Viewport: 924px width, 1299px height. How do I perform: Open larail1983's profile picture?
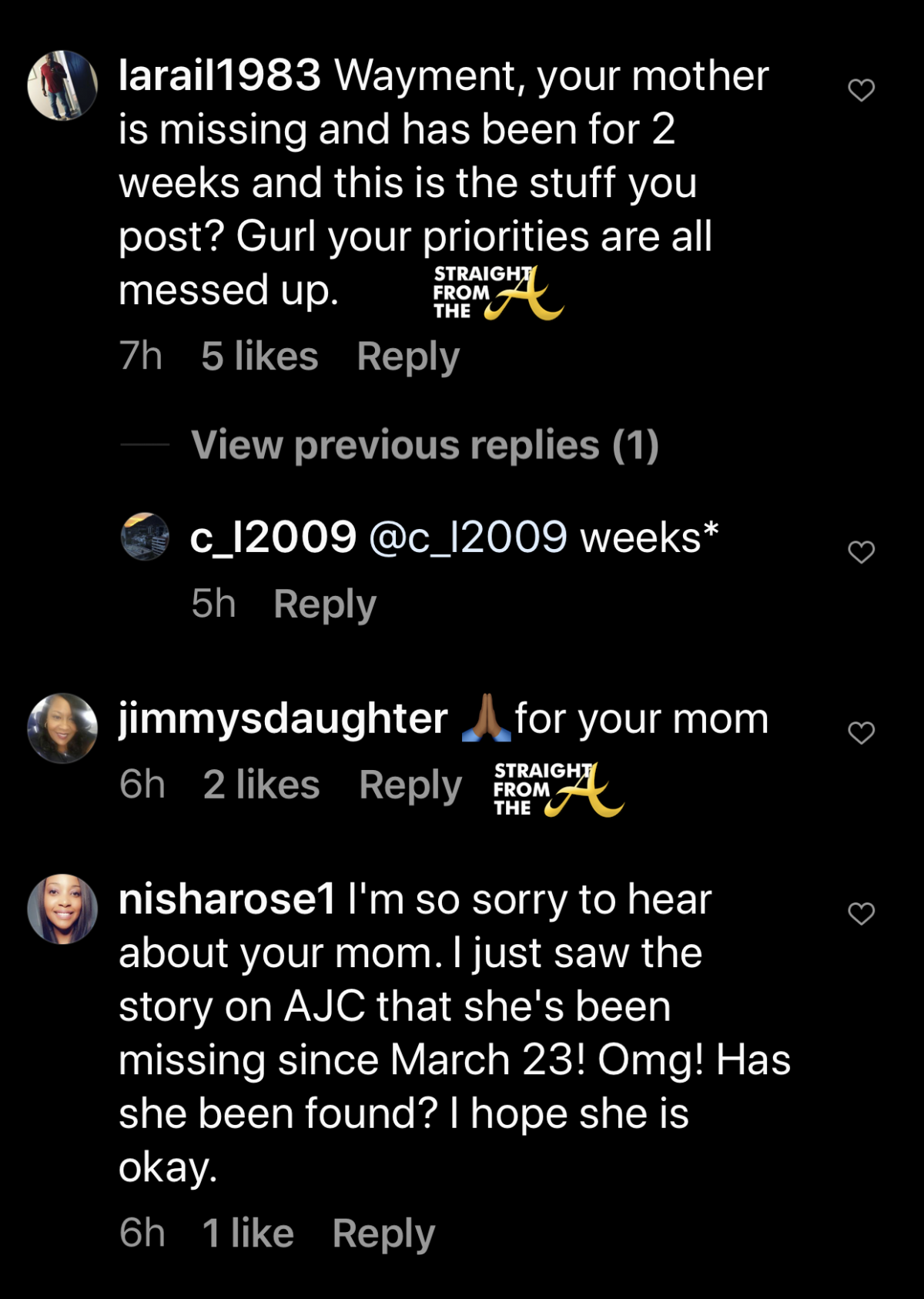[x=62, y=85]
